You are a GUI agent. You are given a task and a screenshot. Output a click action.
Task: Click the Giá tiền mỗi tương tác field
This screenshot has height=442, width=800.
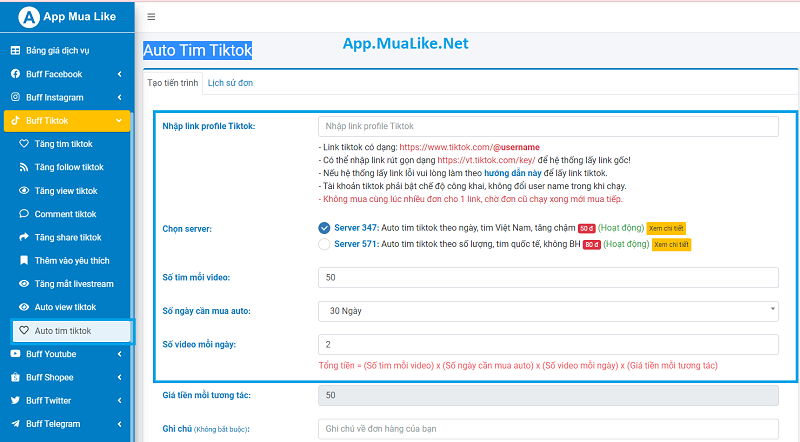pyautogui.click(x=548, y=395)
